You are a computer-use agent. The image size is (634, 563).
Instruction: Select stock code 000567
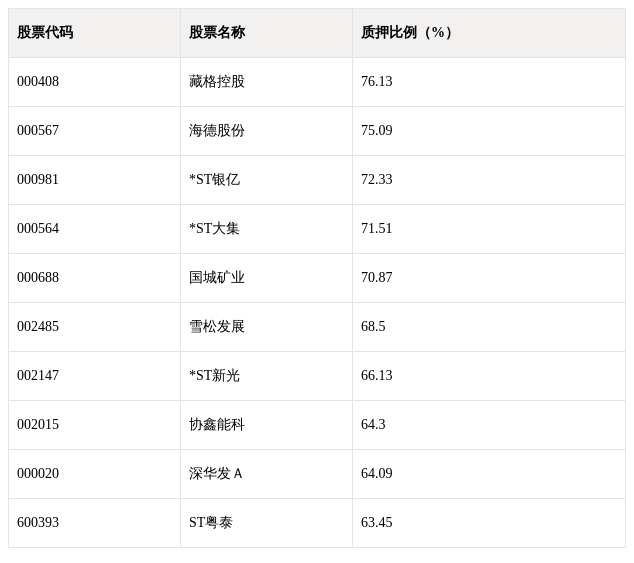(38, 130)
